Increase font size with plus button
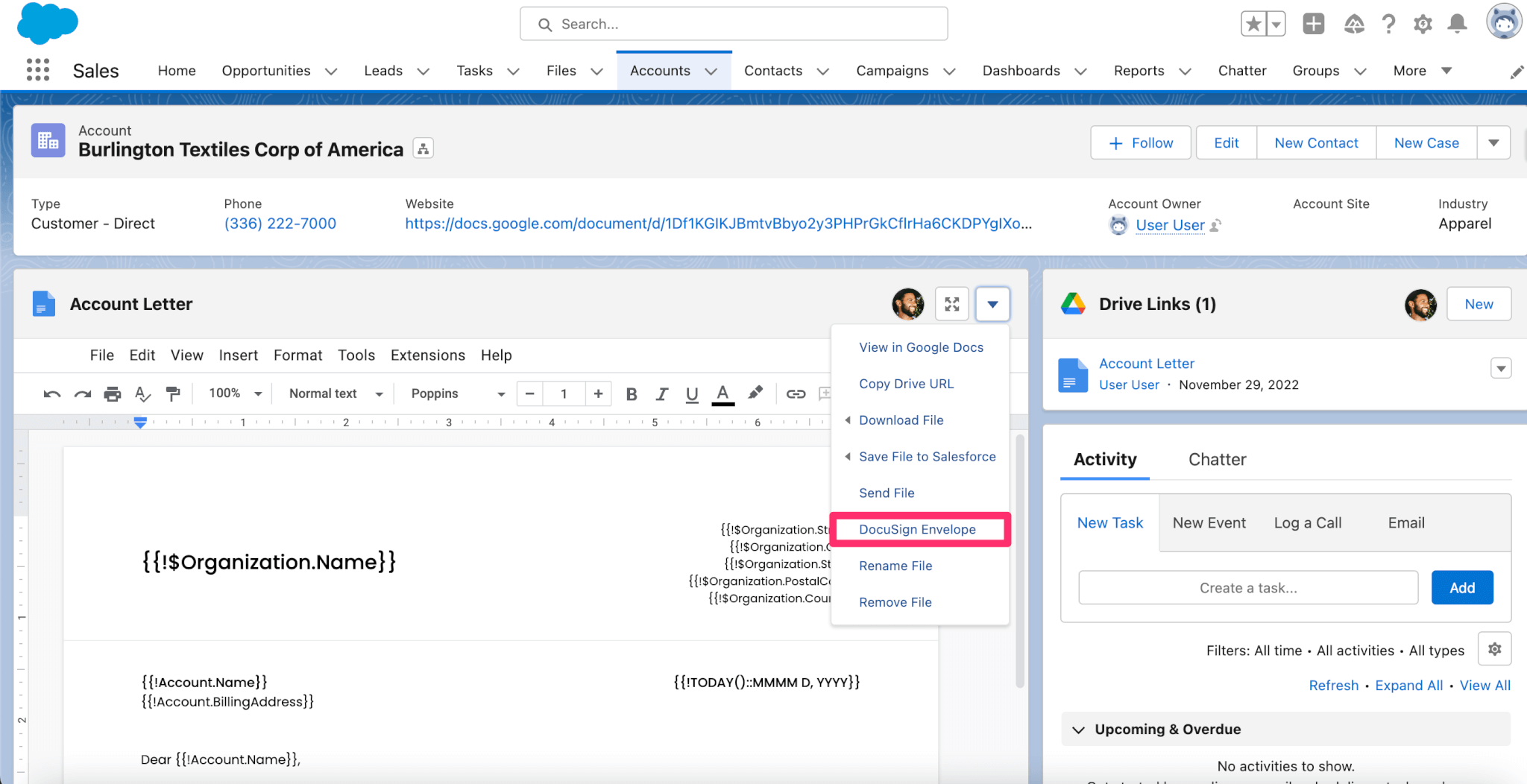This screenshot has width=1527, height=784. (x=598, y=393)
